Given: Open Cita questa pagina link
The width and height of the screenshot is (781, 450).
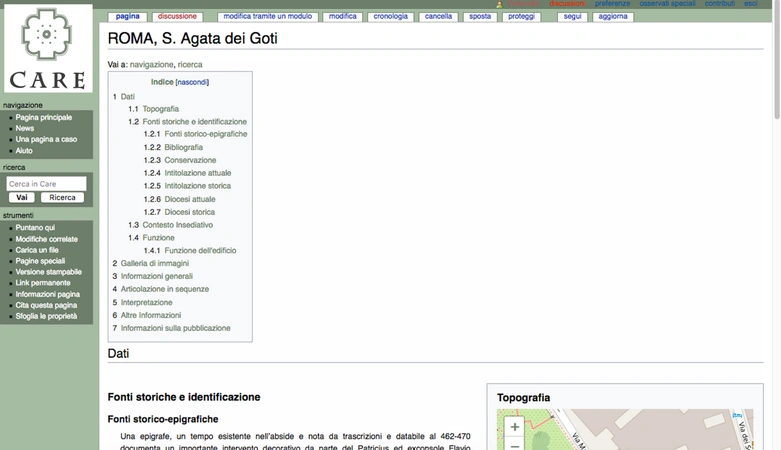Looking at the screenshot, I should tap(46, 305).
